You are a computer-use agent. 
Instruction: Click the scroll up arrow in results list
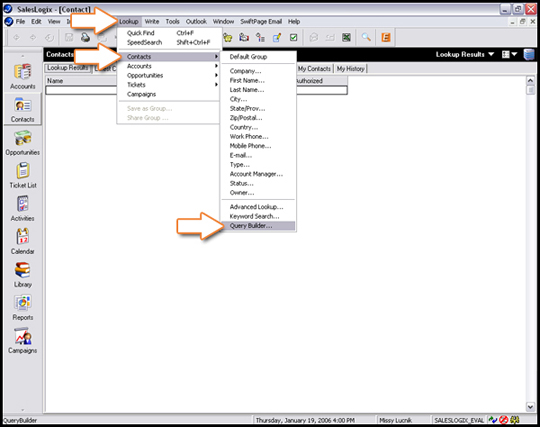[x=530, y=81]
